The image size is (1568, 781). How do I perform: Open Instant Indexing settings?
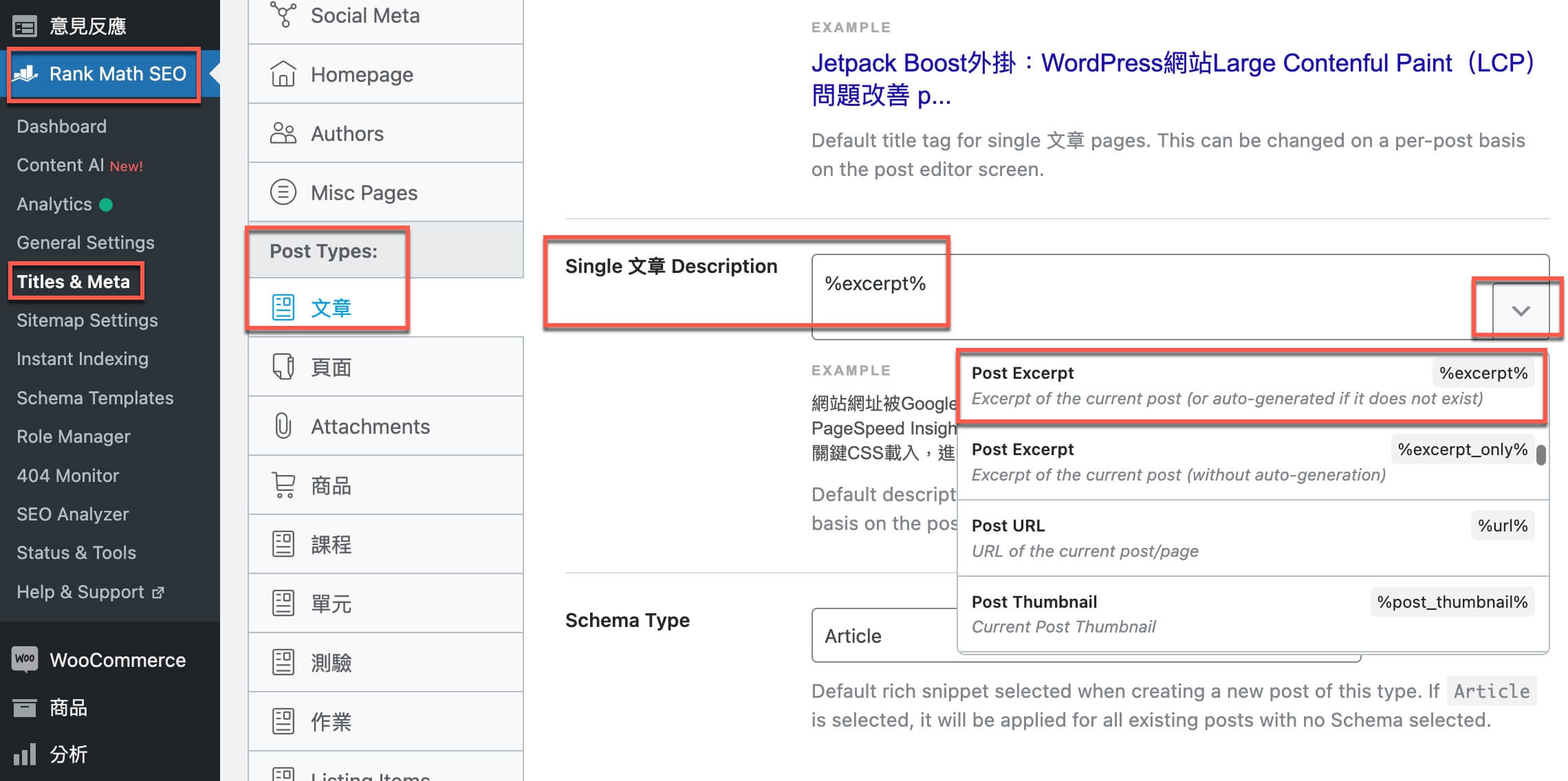83,359
